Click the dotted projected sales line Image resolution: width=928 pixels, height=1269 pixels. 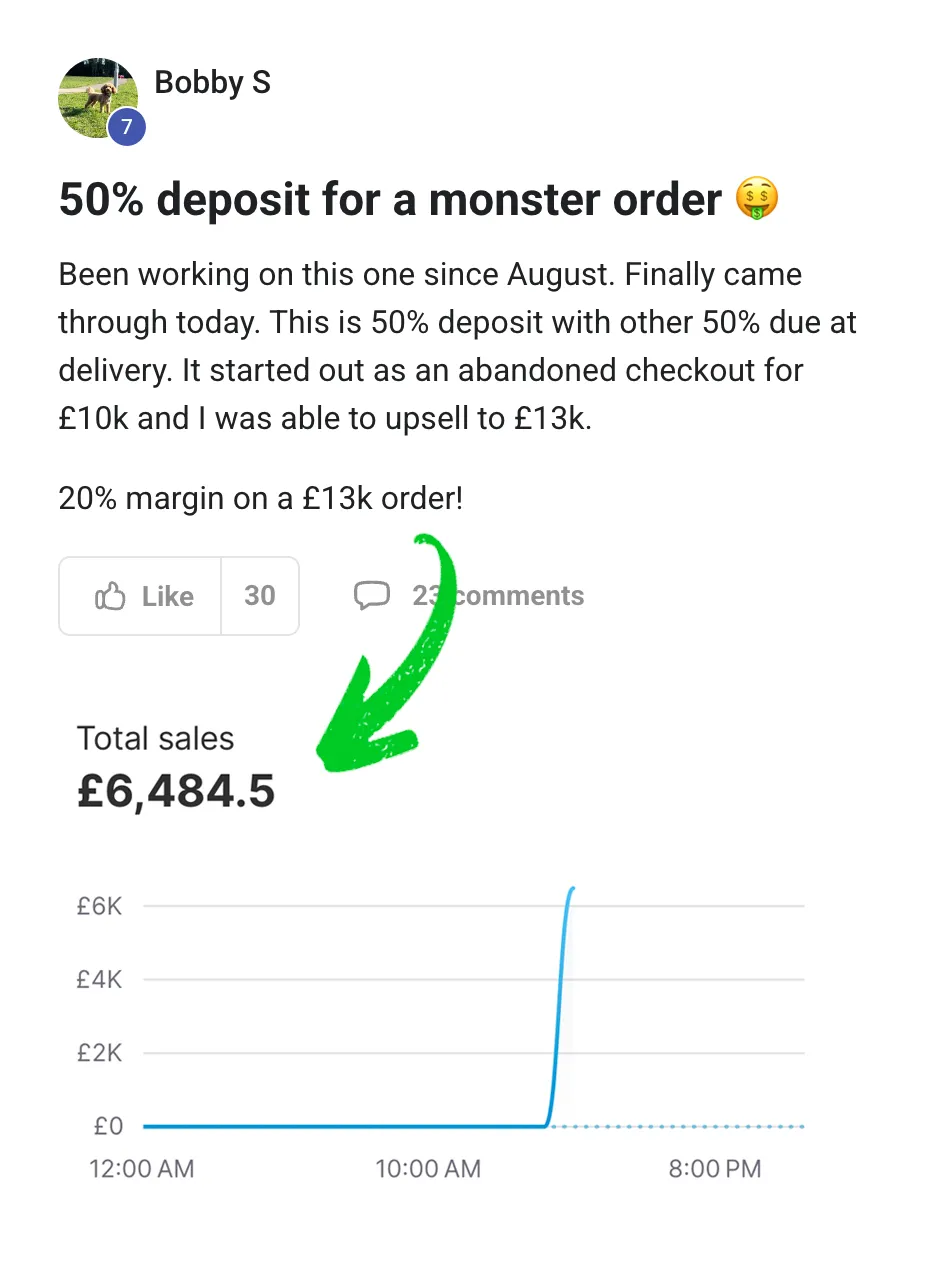[678, 1127]
